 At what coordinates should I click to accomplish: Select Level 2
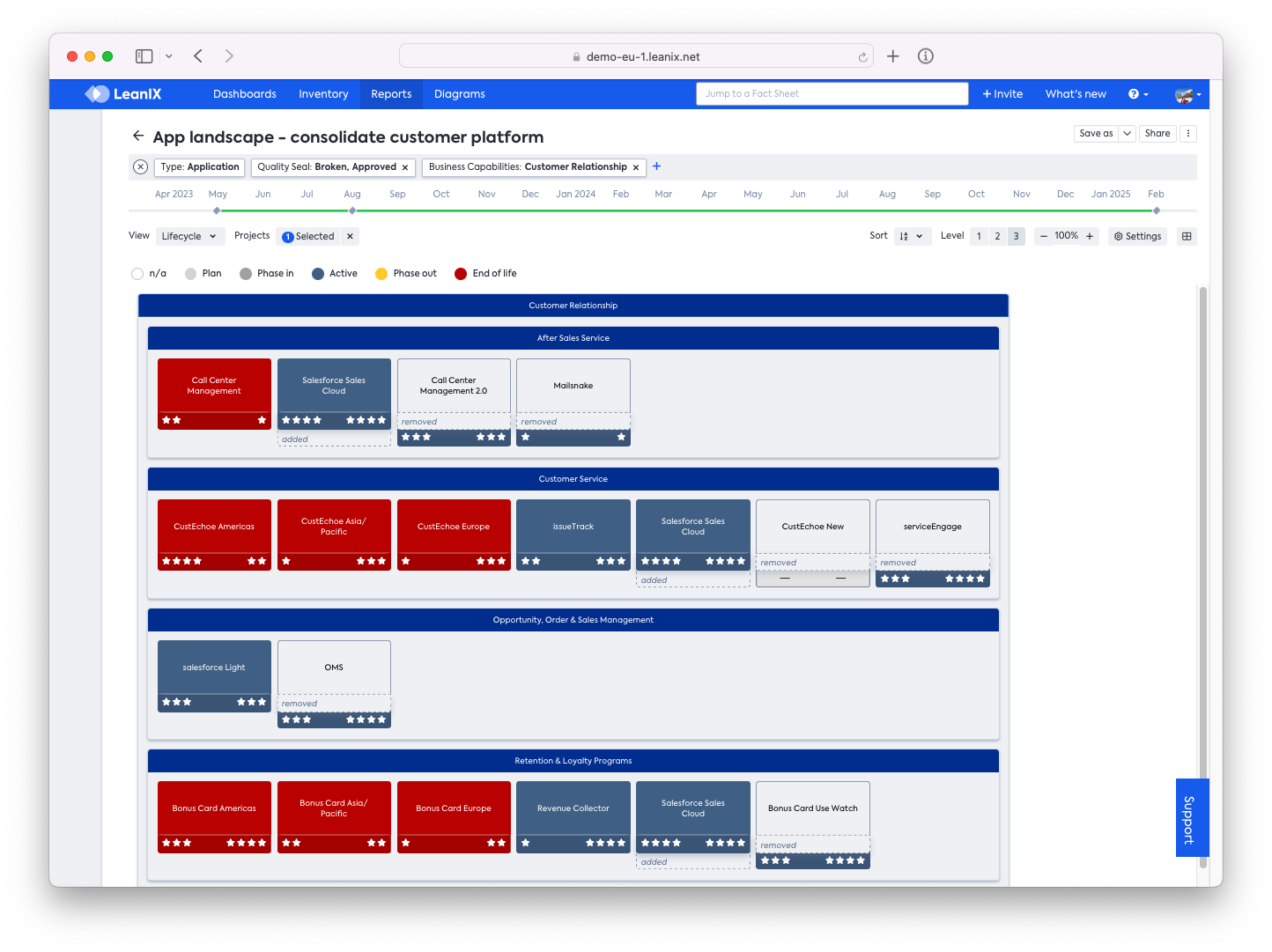point(997,236)
